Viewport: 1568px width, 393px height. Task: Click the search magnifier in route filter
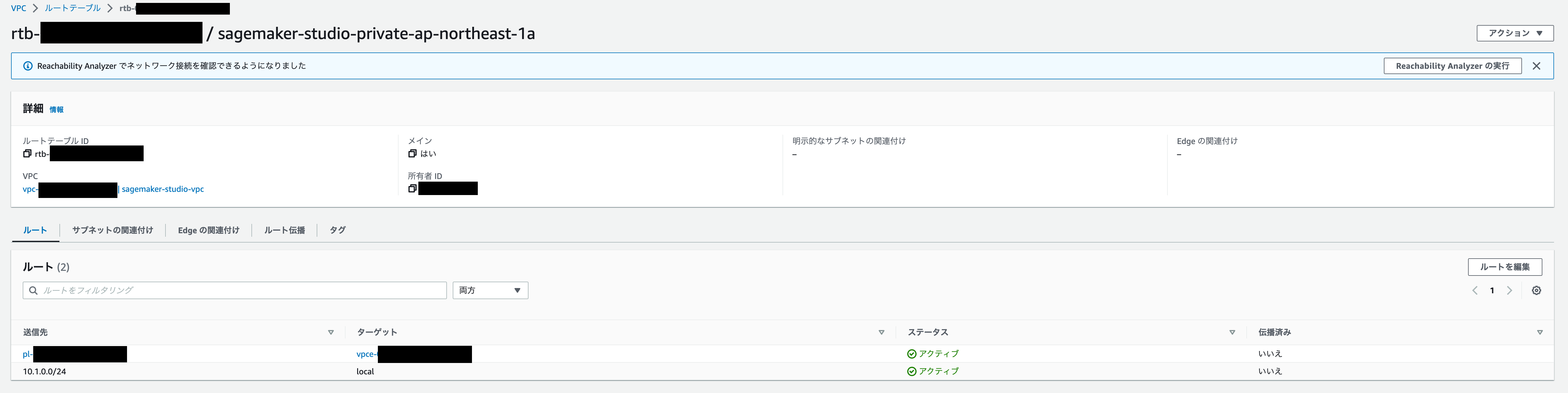pyautogui.click(x=34, y=291)
